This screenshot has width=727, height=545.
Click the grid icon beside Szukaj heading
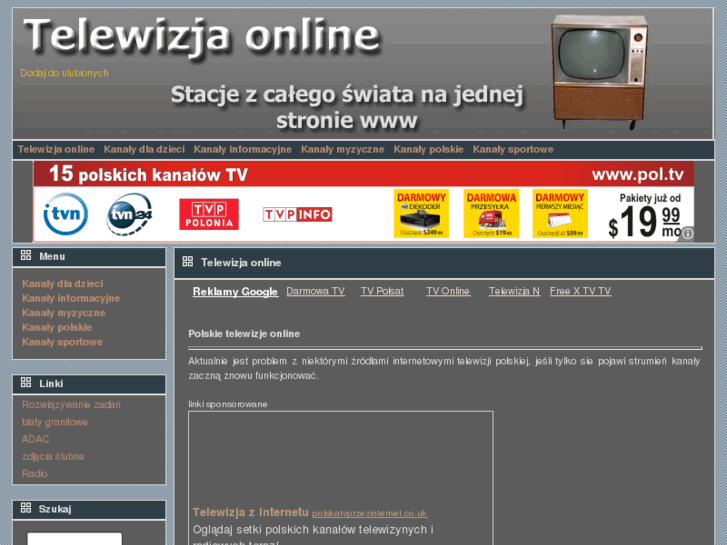coord(26,508)
